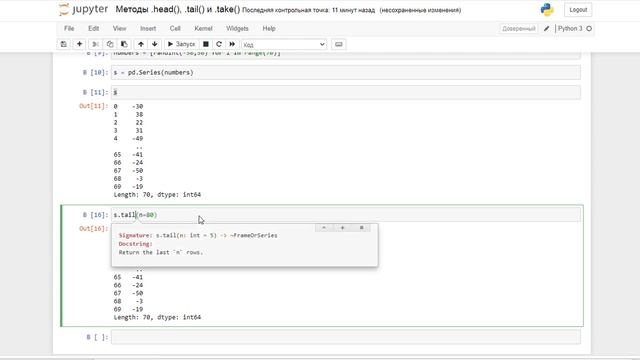
Task: Rename the notebook title Методы .head()
Action: [x=178, y=9]
